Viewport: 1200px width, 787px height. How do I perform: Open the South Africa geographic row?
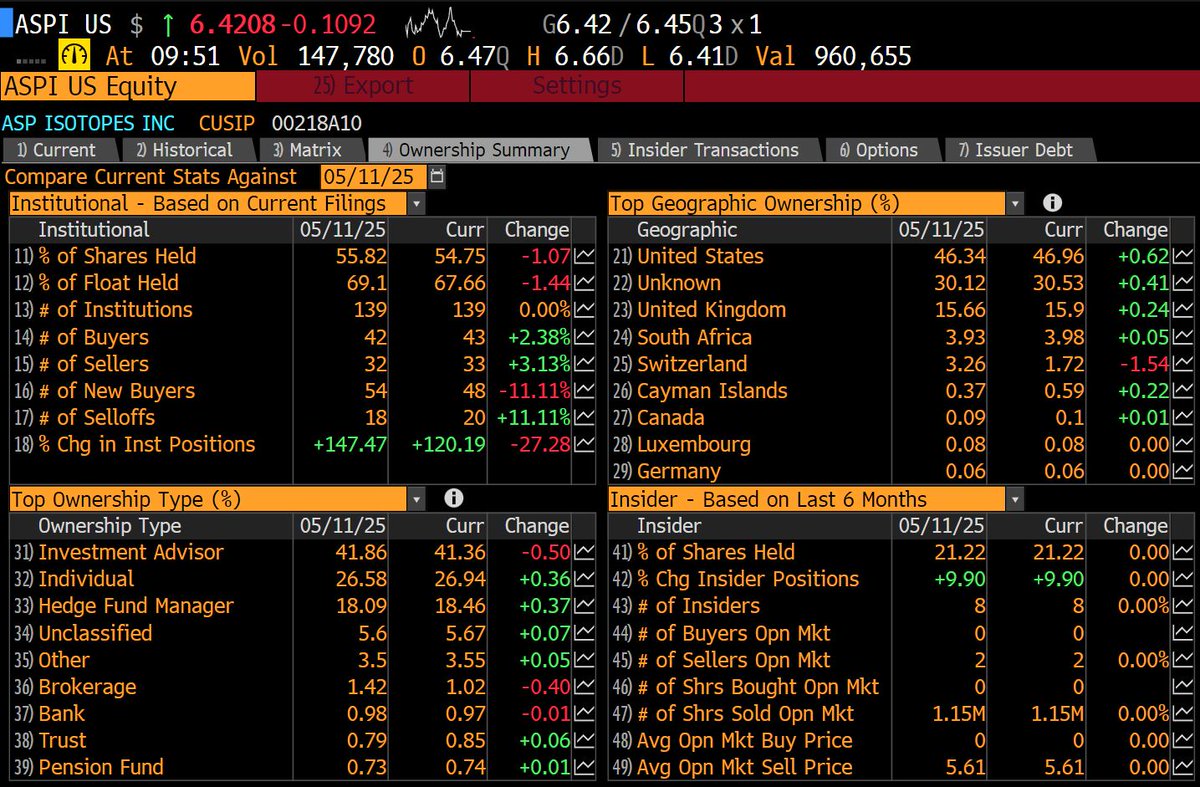pos(902,337)
